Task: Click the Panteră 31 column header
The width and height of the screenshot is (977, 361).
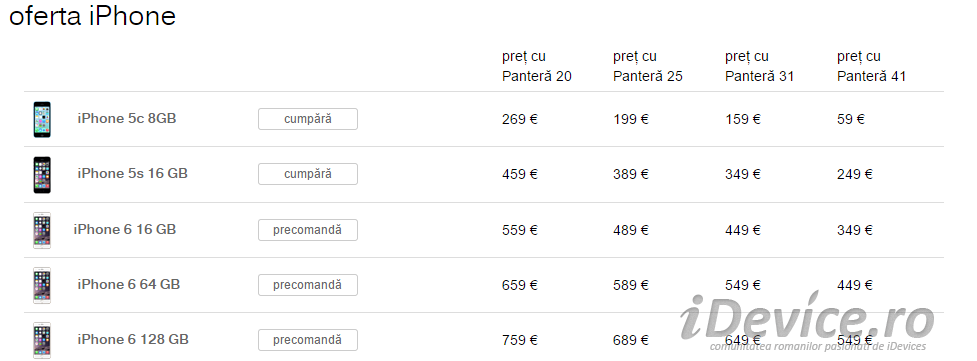Action: coord(759,67)
